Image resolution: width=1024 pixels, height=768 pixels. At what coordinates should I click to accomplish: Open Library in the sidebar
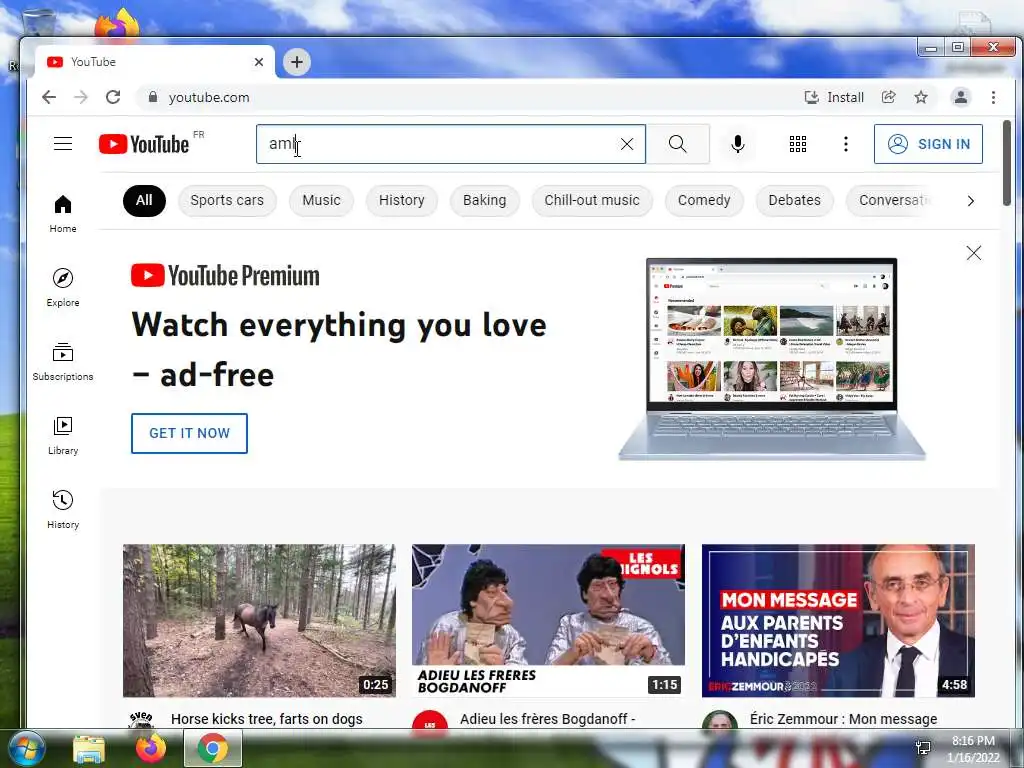coord(63,436)
